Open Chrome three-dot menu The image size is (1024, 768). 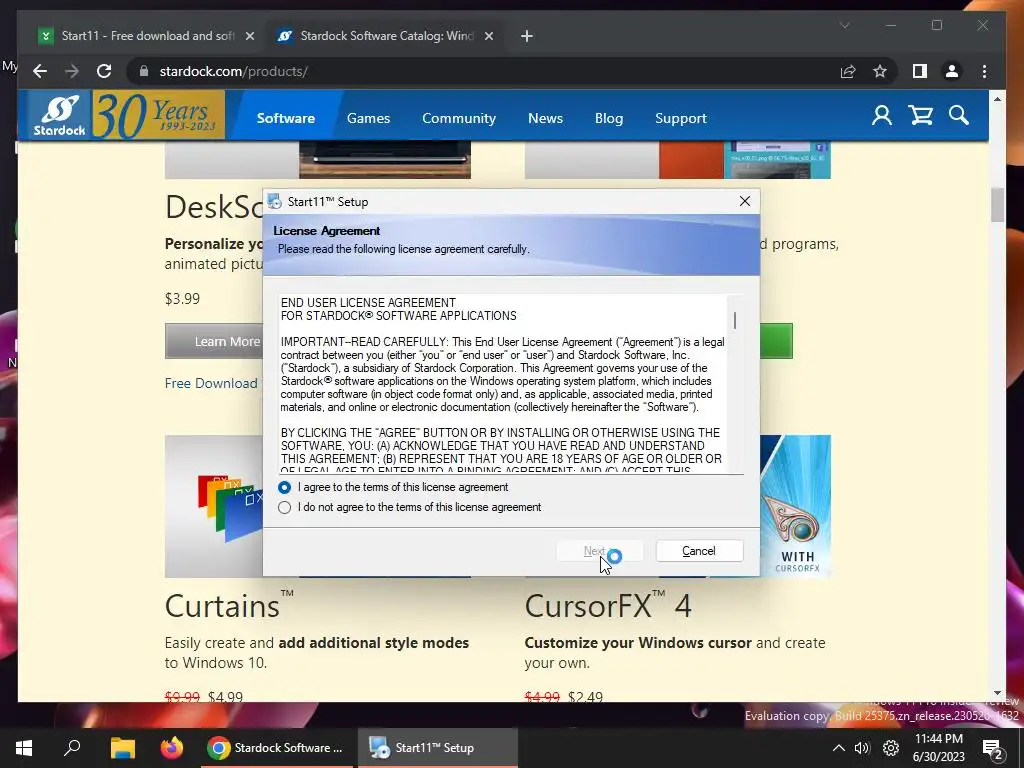coord(984,71)
